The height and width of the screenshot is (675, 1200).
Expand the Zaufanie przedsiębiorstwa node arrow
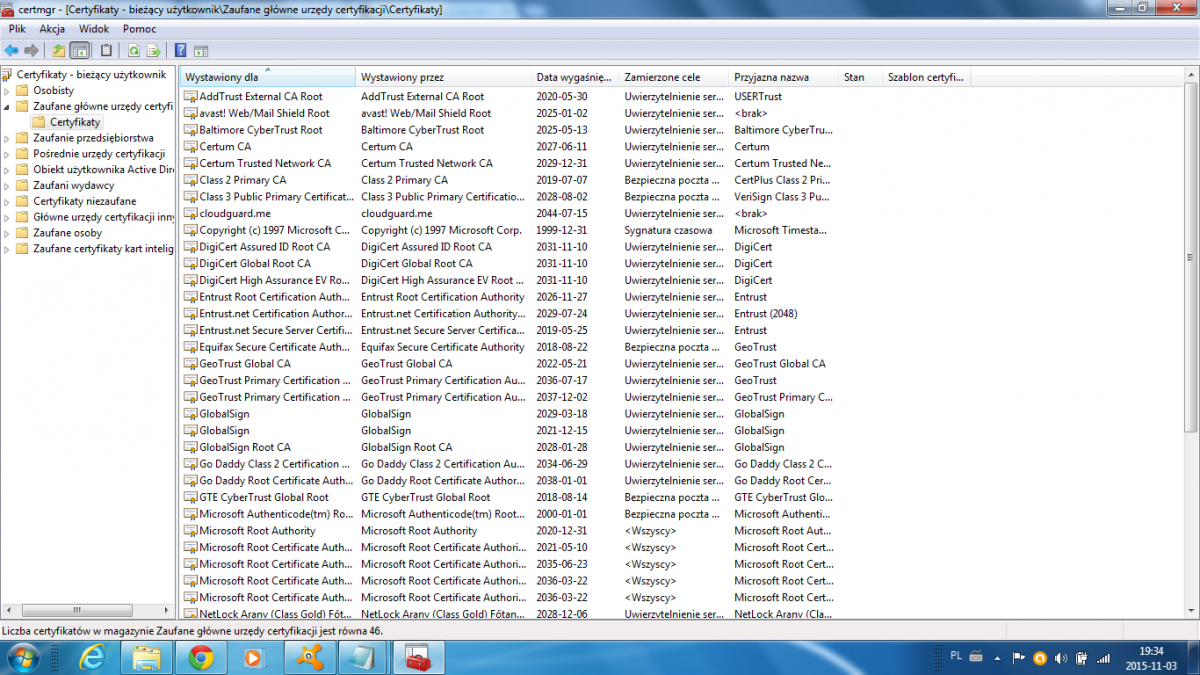(7, 138)
